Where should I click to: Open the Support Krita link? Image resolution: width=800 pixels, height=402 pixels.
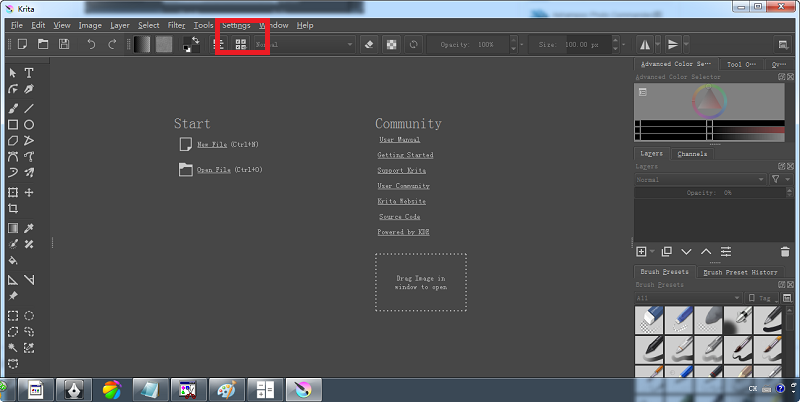pyautogui.click(x=402, y=170)
